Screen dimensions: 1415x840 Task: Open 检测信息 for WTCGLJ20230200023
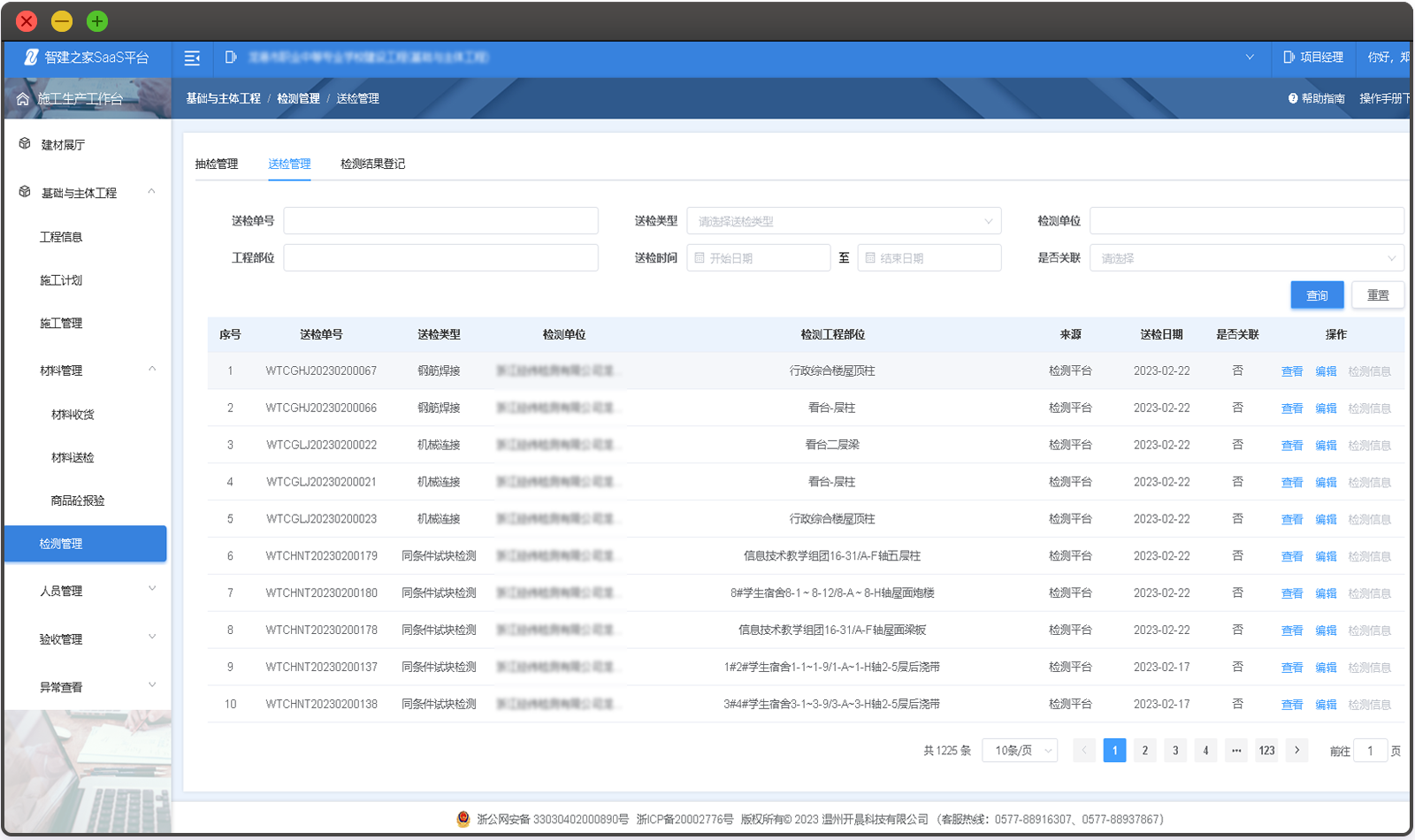coord(1369,520)
